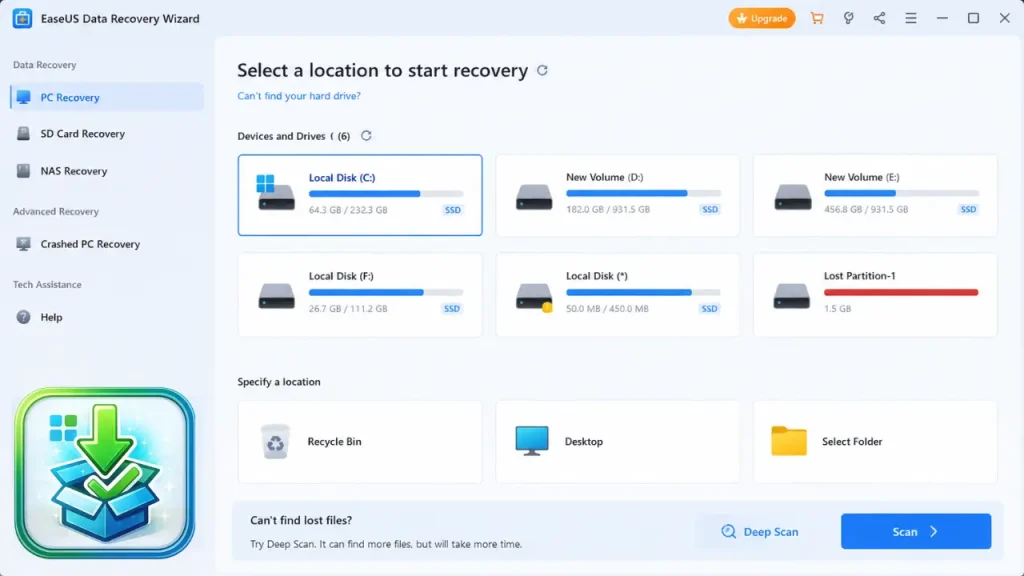Click "64.3 GB / 232.3 GB" text

348,210
